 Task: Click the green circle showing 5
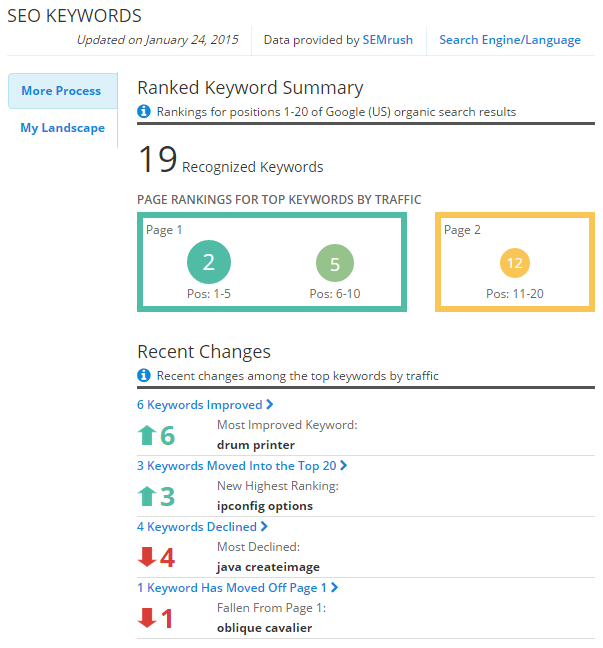[x=335, y=263]
